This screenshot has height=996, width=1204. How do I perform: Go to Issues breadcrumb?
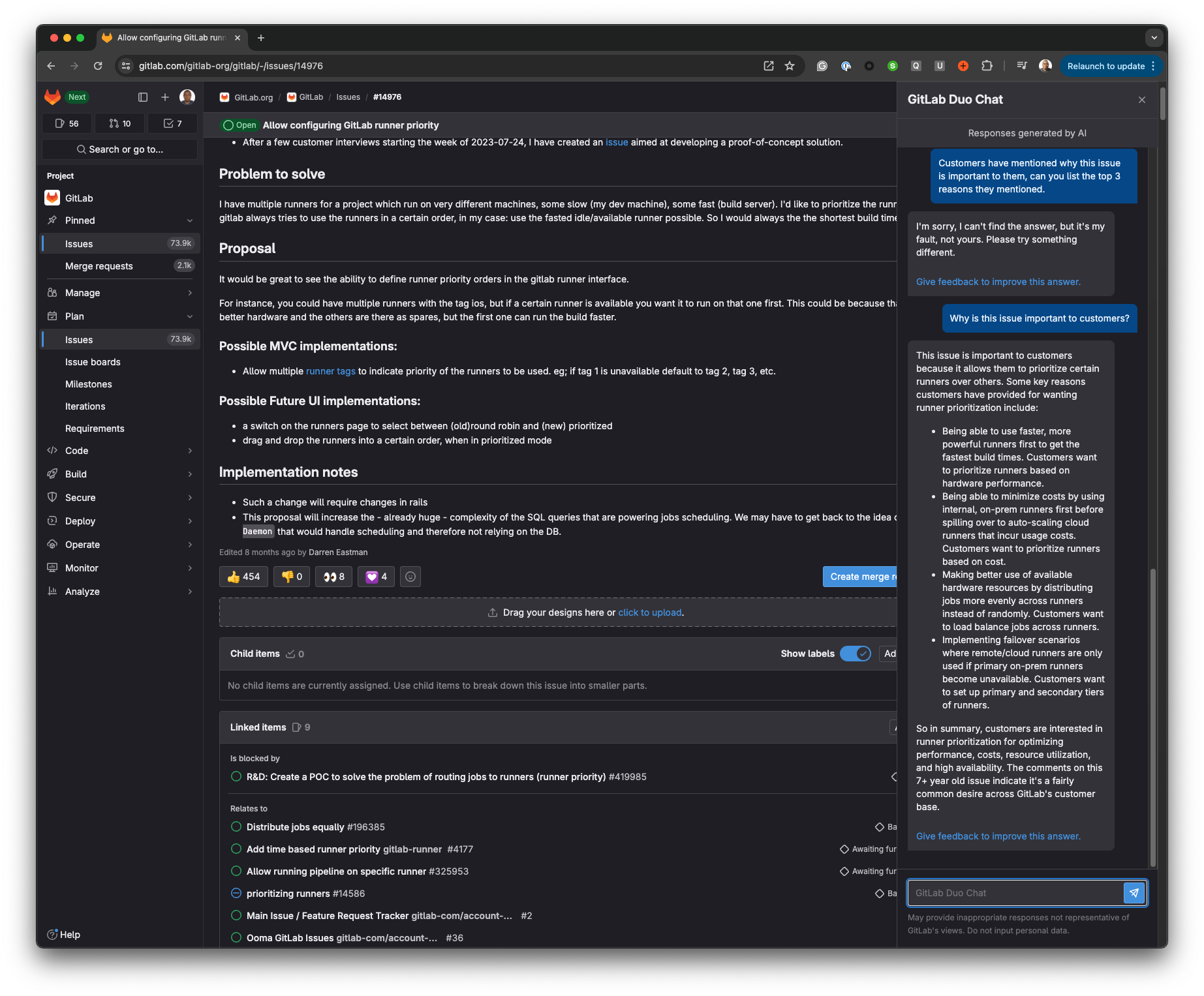tap(348, 97)
